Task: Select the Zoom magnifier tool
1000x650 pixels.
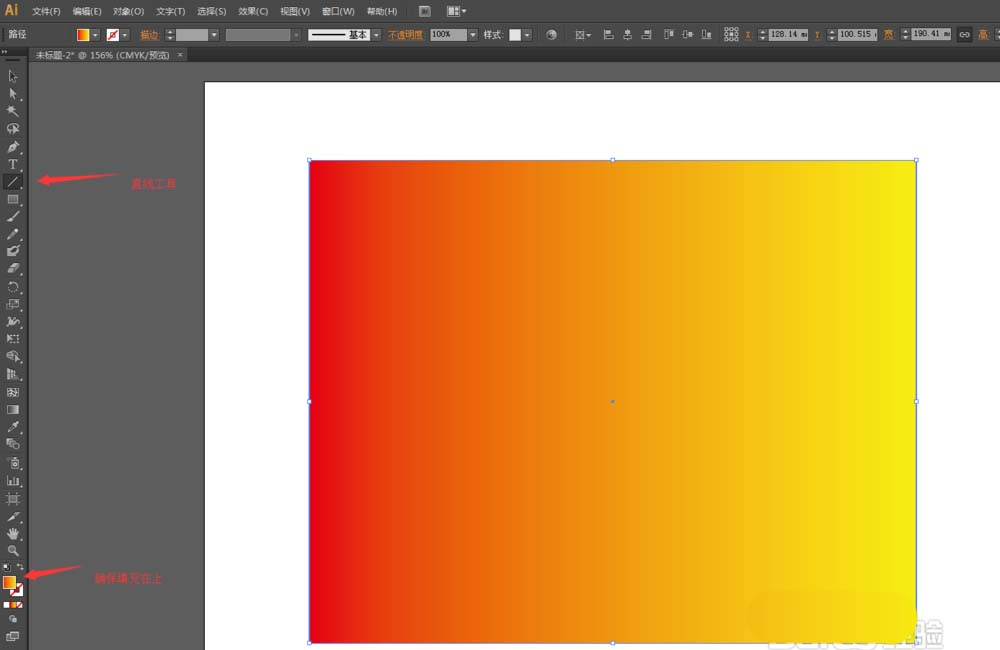Action: [x=13, y=550]
